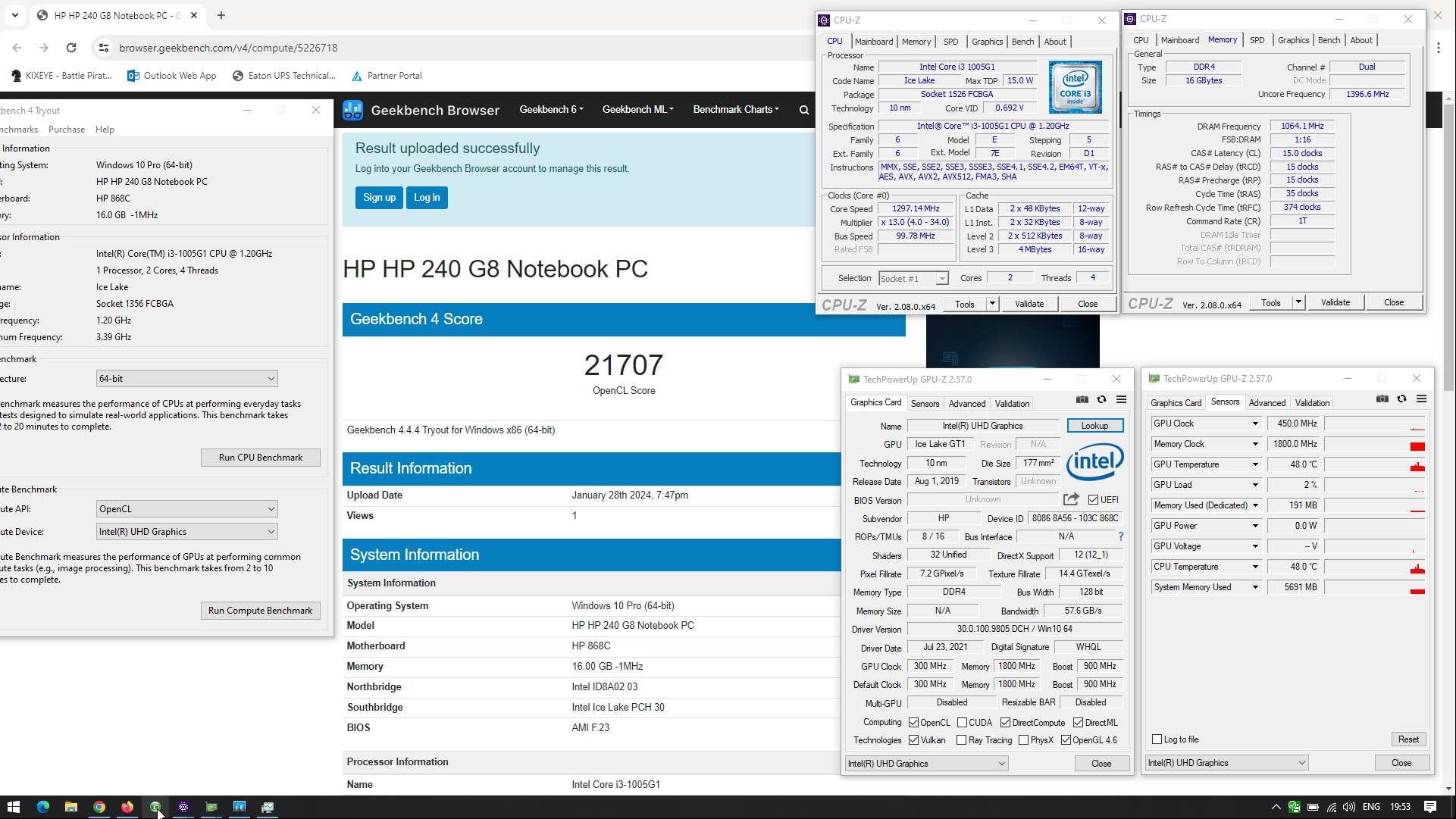Screen dimensions: 1456x819
Task: Open OpenCL compute API dropdown
Action: (x=186, y=509)
